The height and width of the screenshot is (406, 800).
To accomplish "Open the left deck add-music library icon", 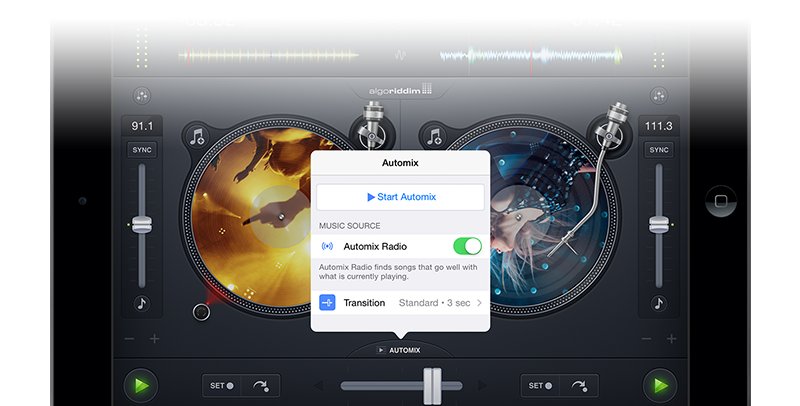I will pos(197,137).
